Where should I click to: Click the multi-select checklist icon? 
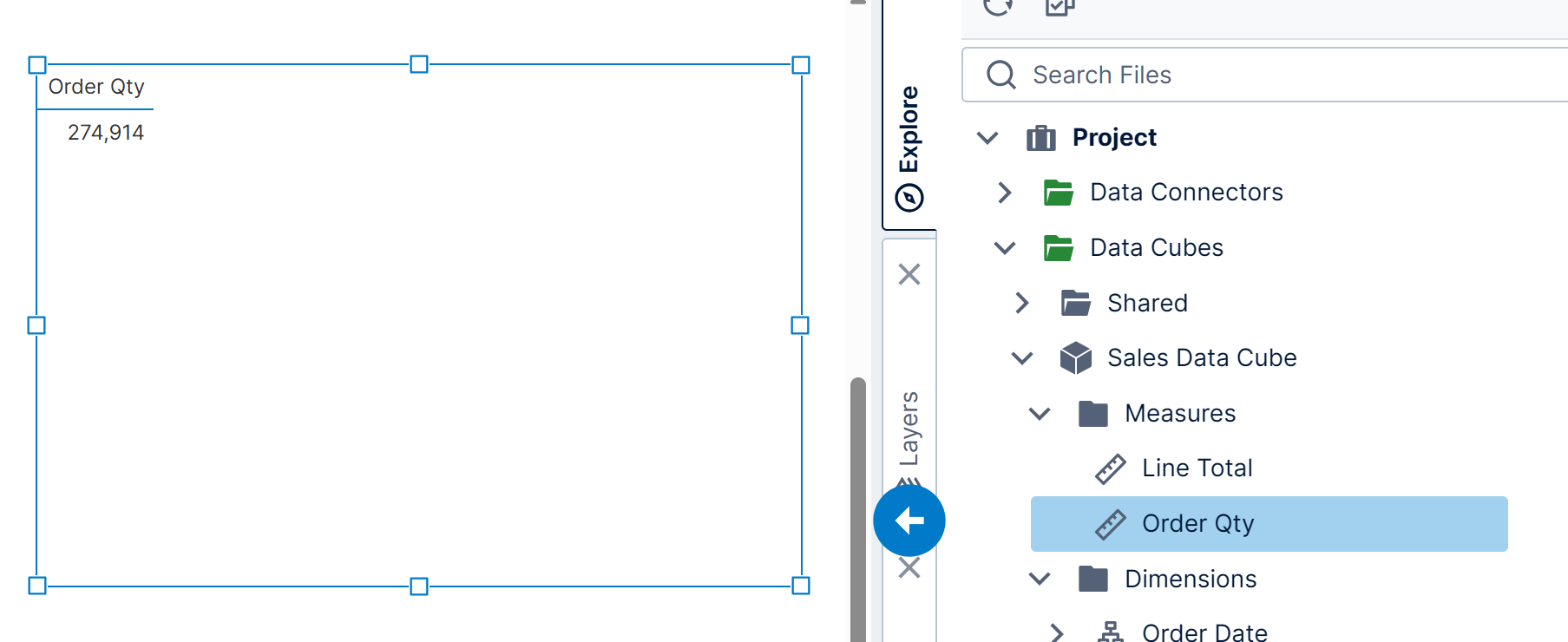1060,7
